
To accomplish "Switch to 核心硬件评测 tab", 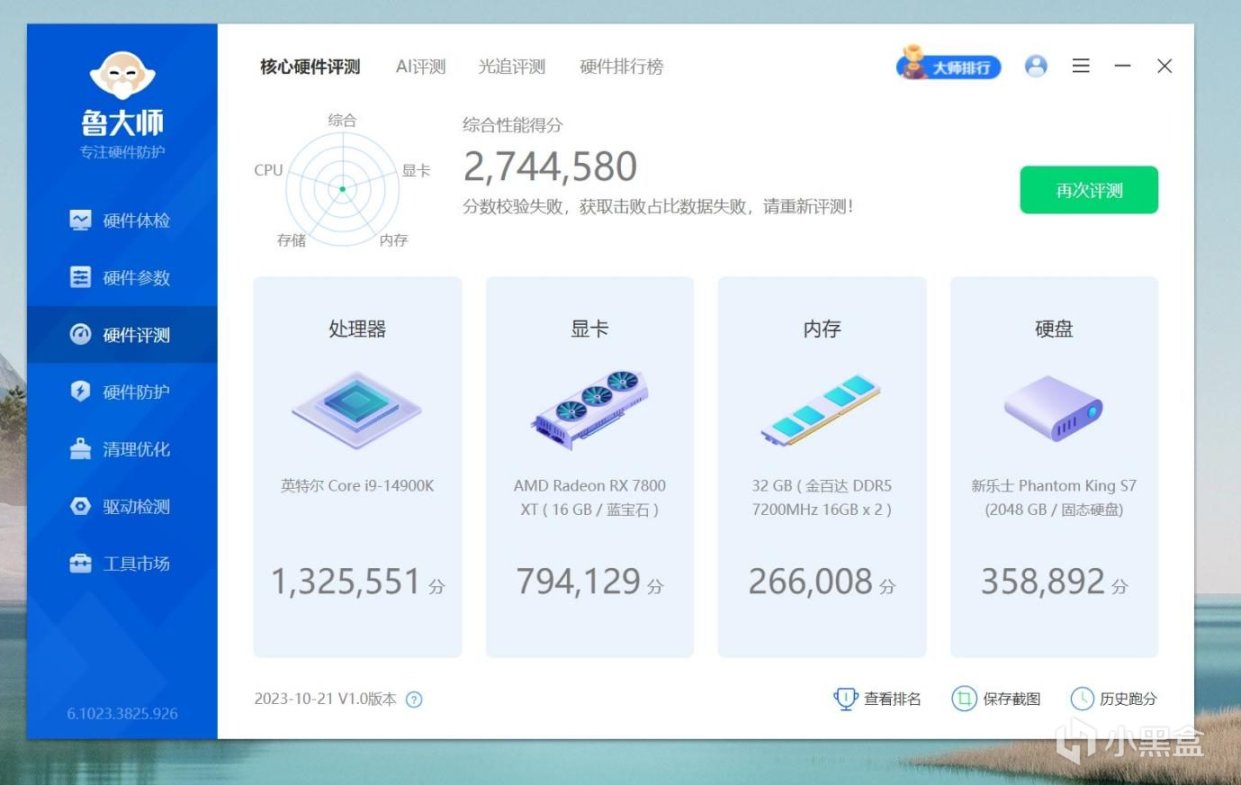I will point(310,67).
